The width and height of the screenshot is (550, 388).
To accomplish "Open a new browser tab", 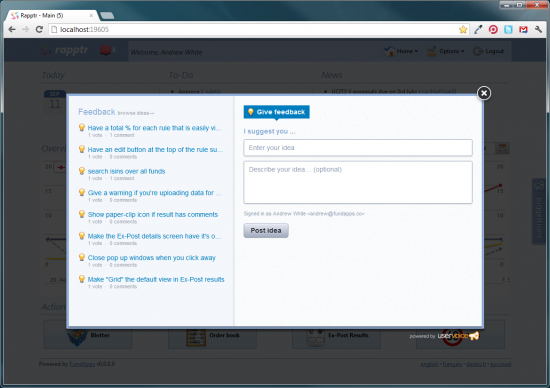I will [x=107, y=15].
